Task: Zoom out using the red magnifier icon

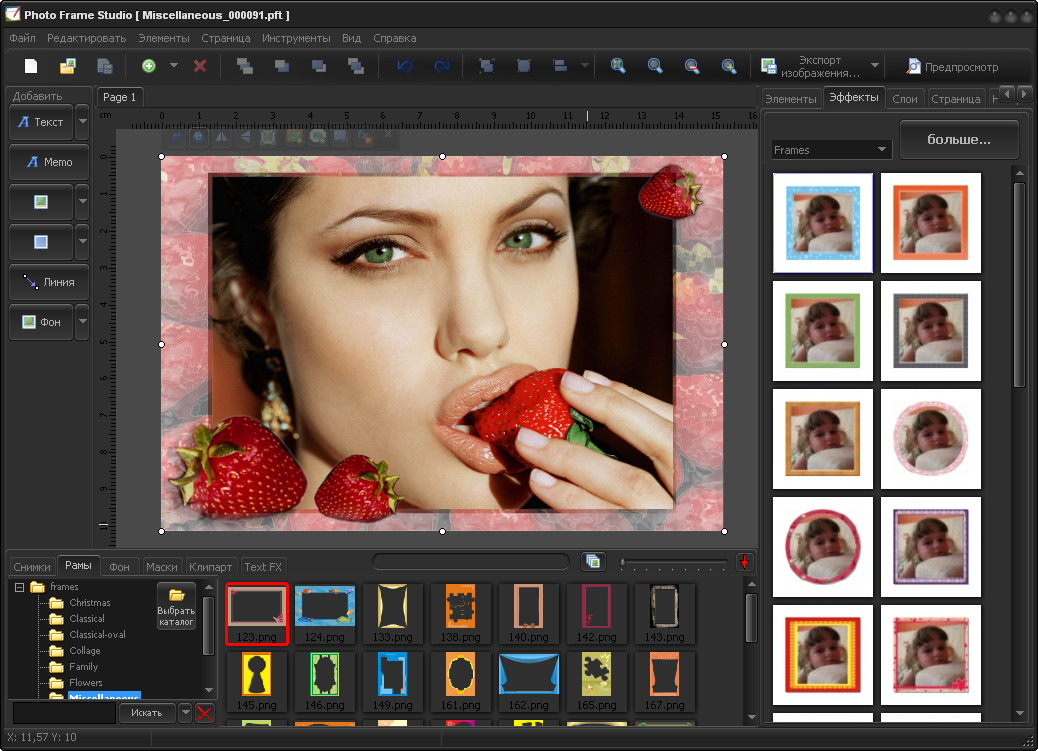Action: tap(692, 66)
